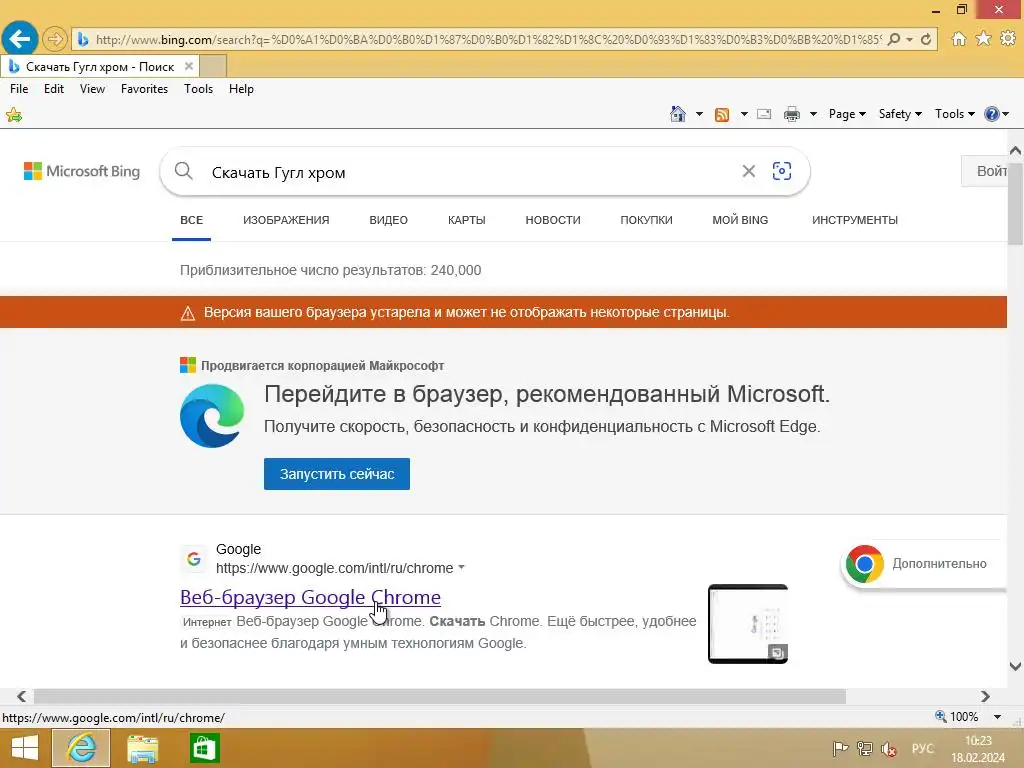1024x768 pixels.
Task: Switch to КАРТЫ search tab
Action: [x=466, y=220]
